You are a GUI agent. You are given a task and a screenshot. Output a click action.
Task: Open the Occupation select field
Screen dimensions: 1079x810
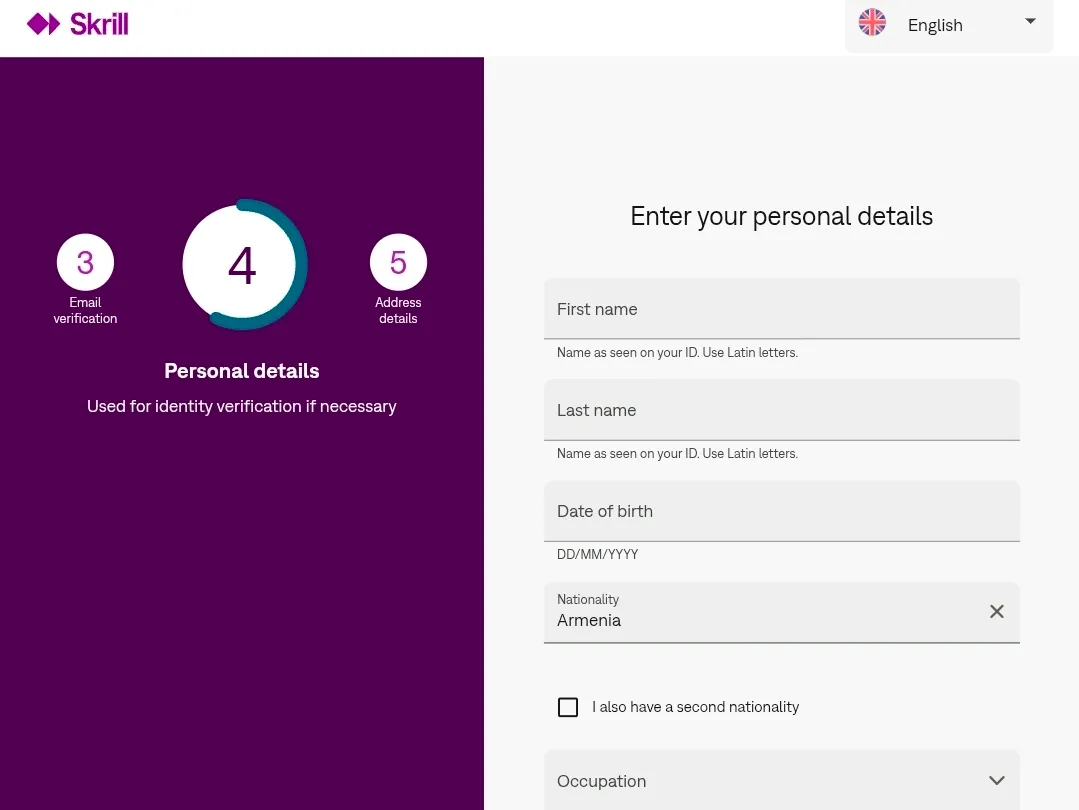[782, 780]
